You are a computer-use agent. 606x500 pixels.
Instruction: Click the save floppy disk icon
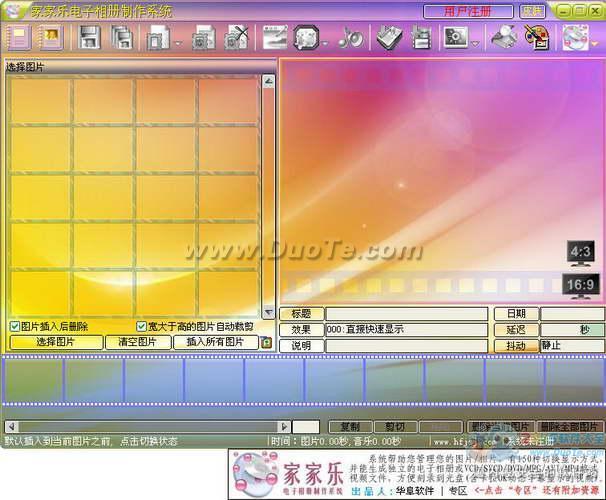click(x=89, y=37)
